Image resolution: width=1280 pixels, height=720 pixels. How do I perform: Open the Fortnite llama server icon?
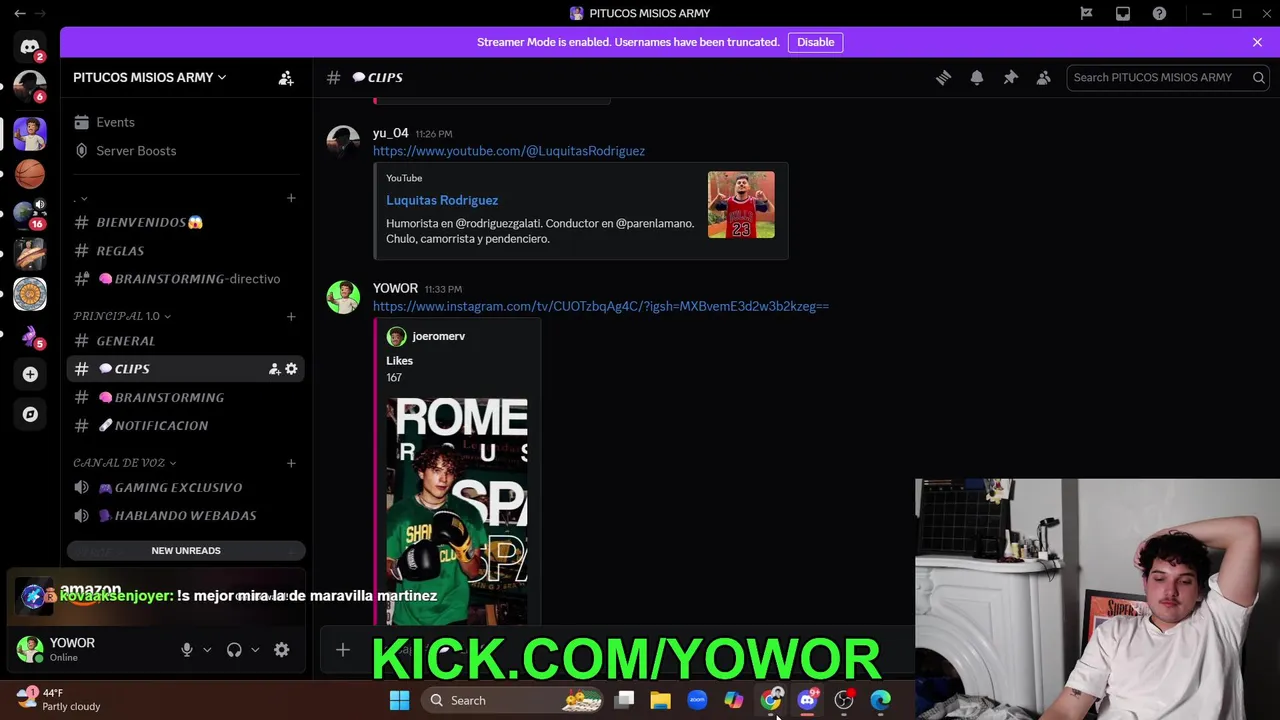30,335
